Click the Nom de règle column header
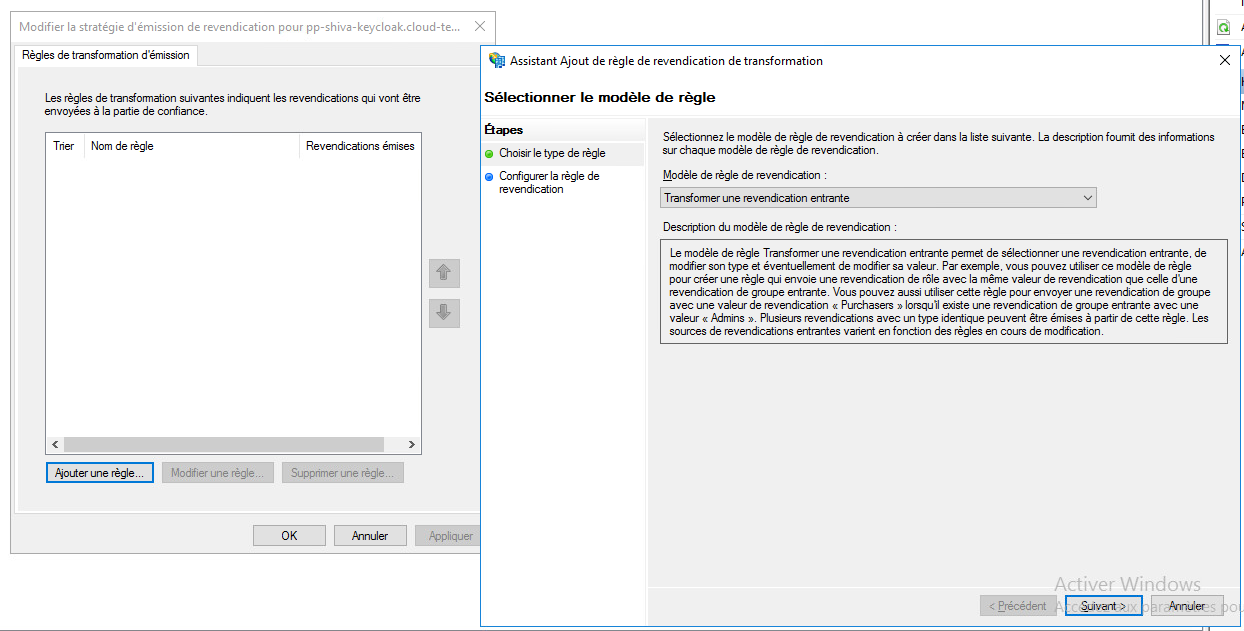This screenshot has width=1244, height=631. 190,146
